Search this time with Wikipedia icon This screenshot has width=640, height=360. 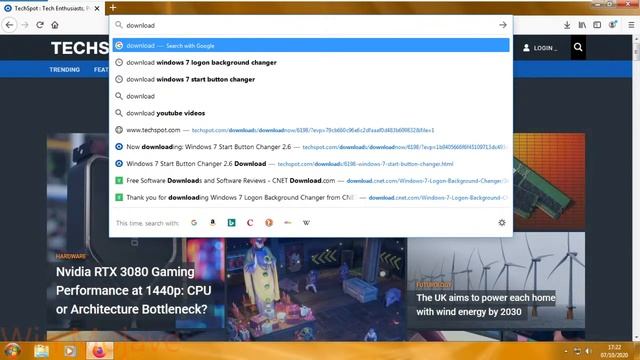coord(306,222)
